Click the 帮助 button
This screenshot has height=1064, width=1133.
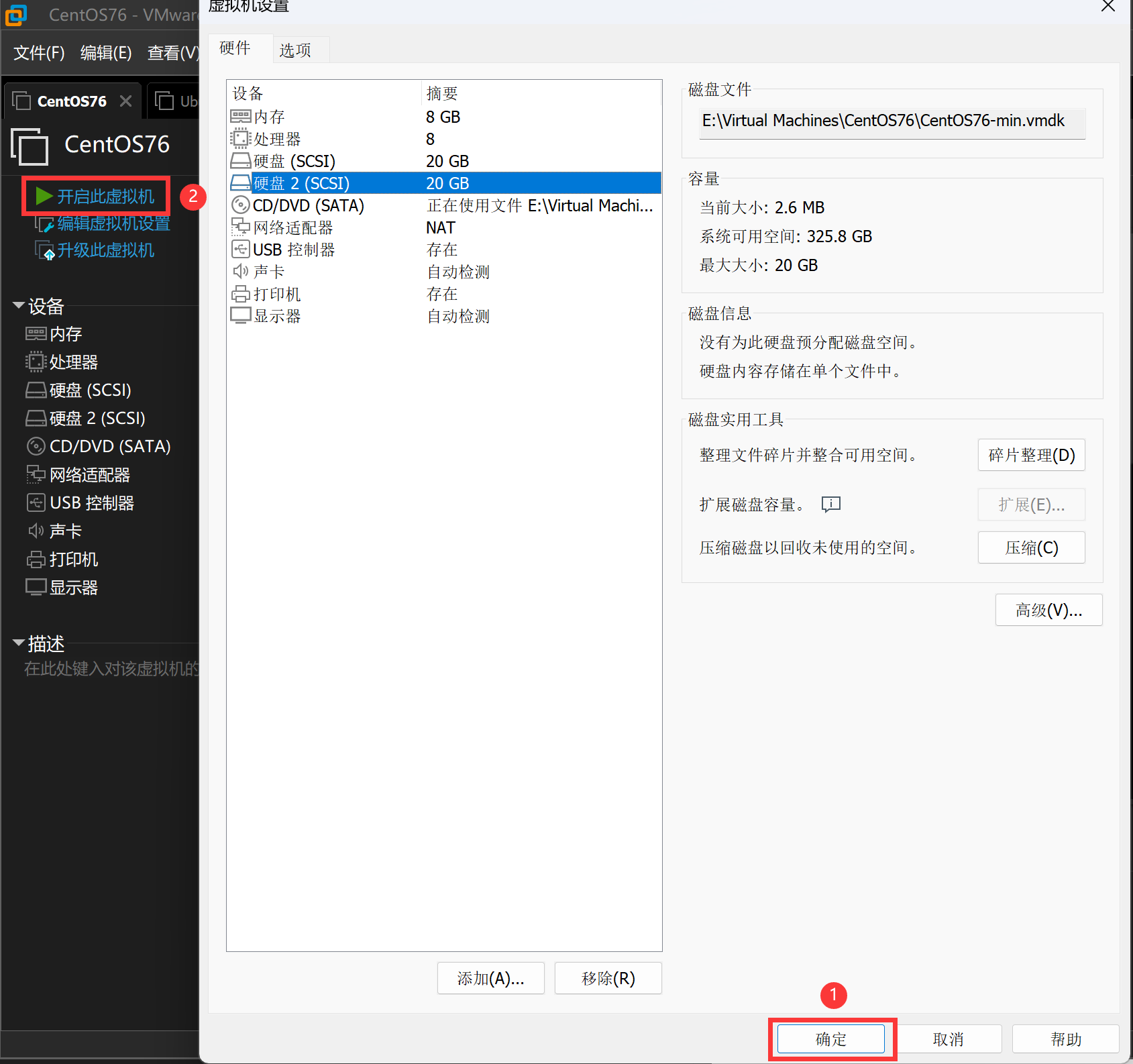[1066, 1039]
